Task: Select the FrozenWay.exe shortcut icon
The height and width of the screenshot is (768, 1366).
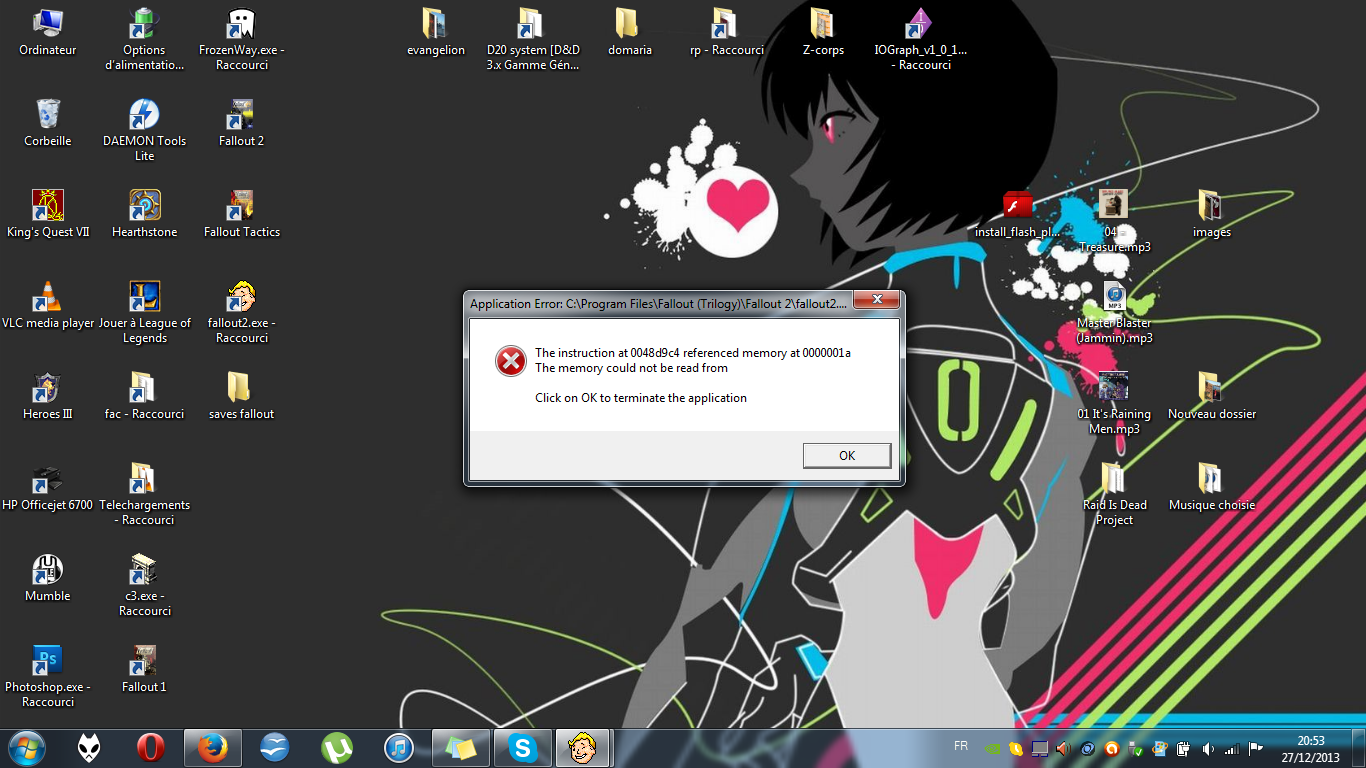Action: tap(242, 38)
